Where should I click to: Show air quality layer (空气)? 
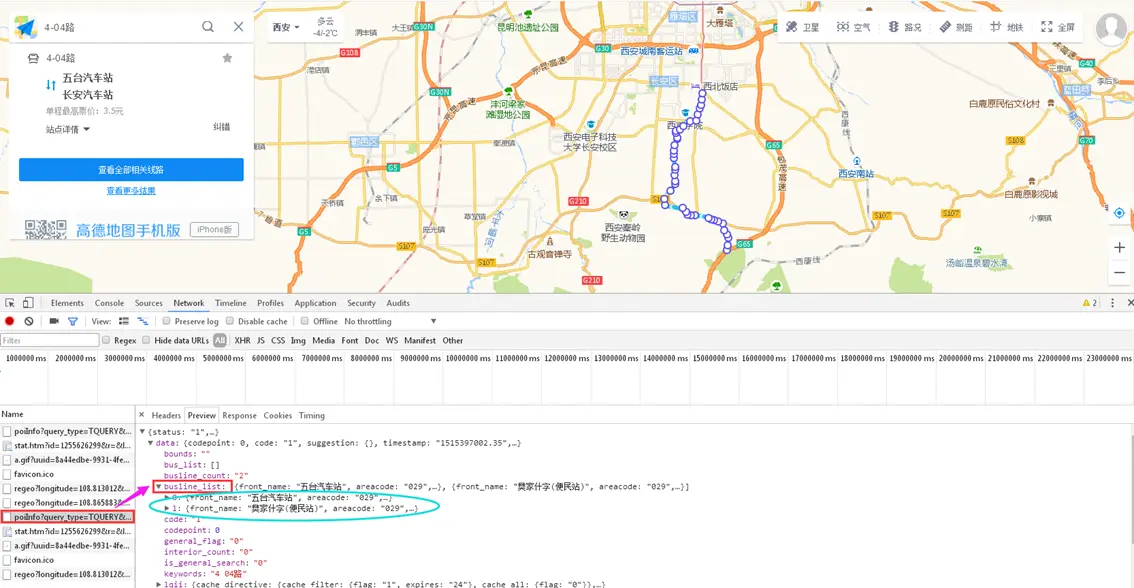853,27
